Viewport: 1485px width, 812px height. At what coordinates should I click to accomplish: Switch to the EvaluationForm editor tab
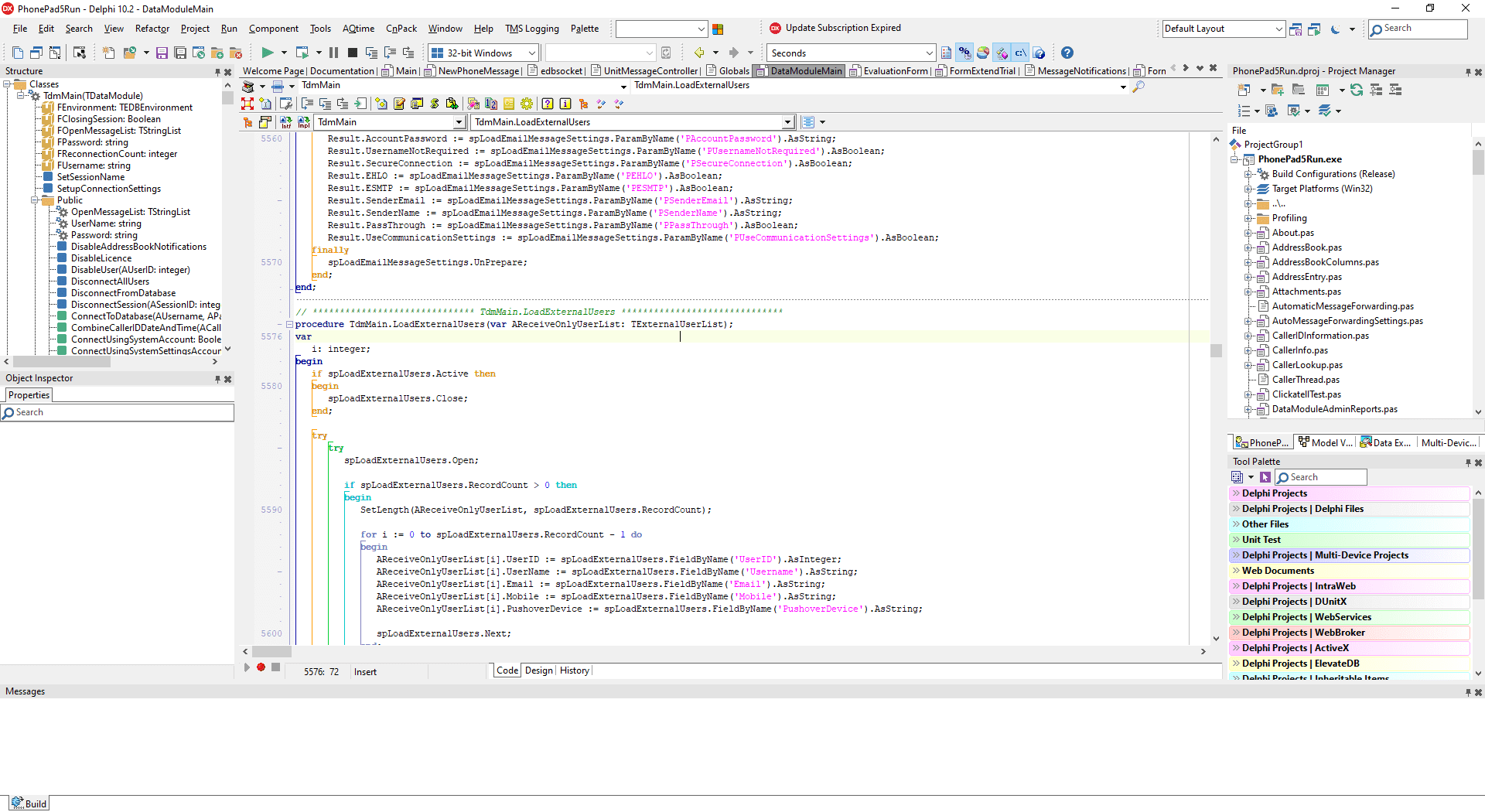tap(889, 71)
